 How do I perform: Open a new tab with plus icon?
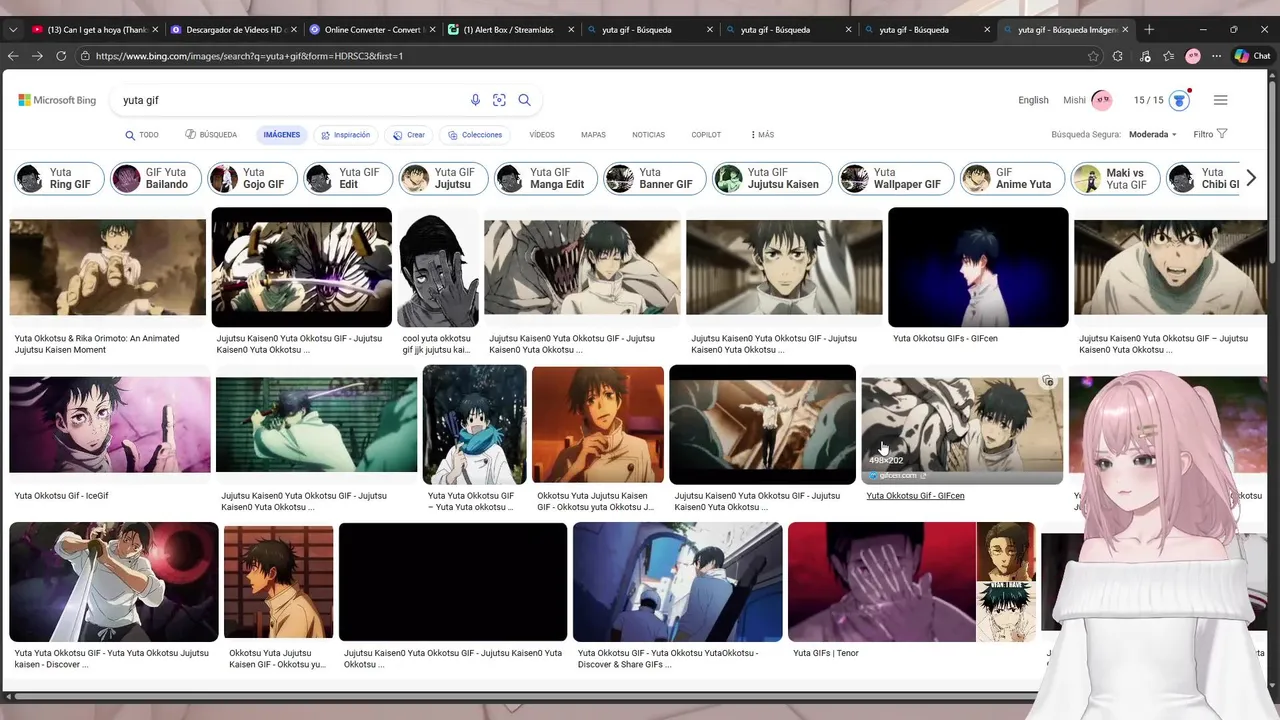1149,30
